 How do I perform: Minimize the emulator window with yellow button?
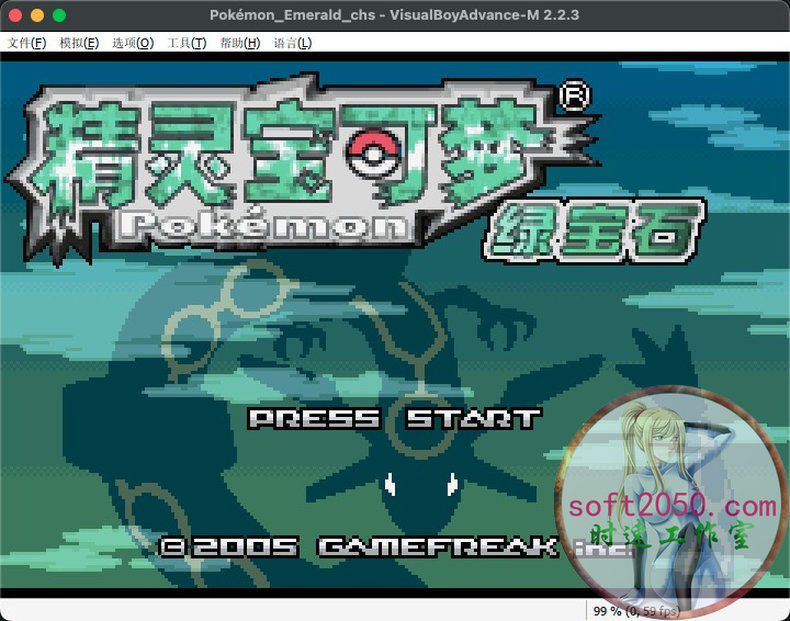(x=37, y=15)
